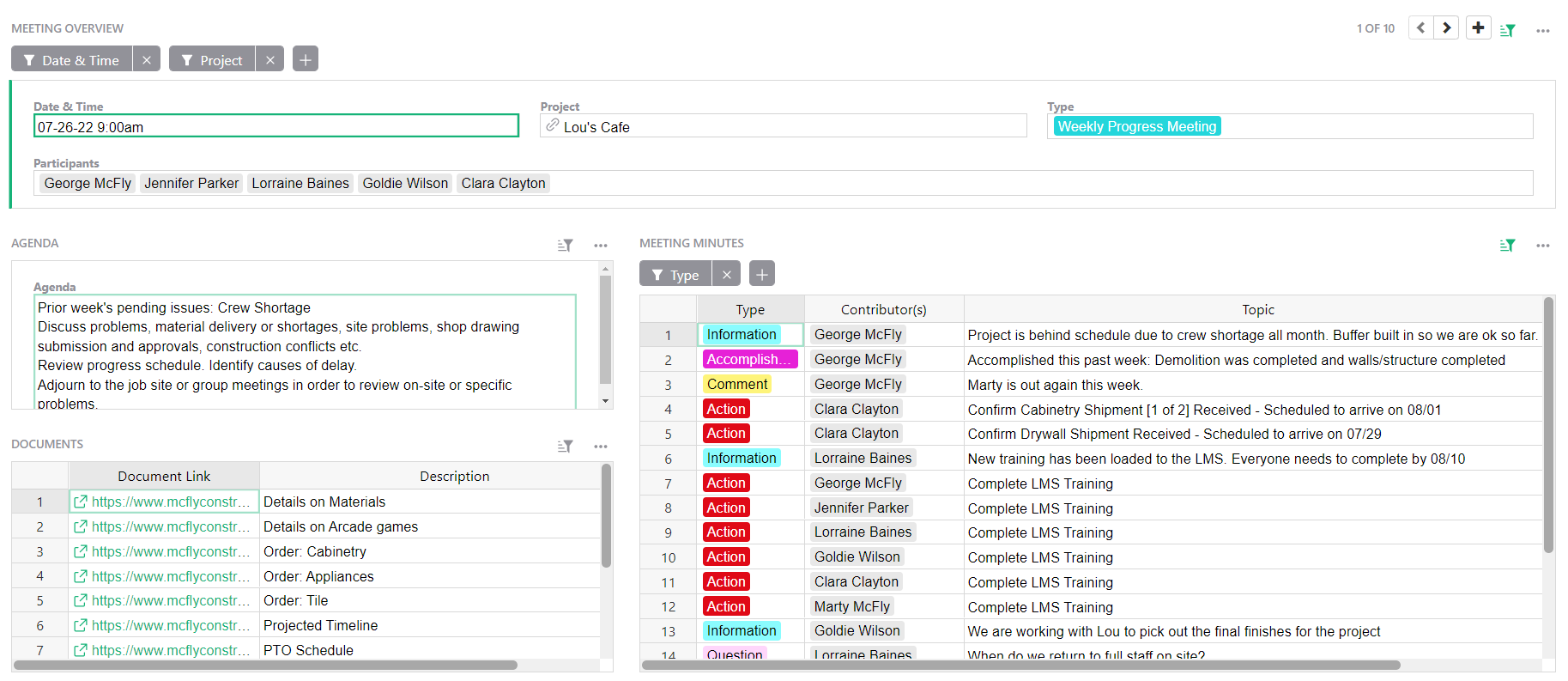Image resolution: width=1568 pixels, height=681 pixels.
Task: Remove the Type filter in Meeting Minutes
Action: (727, 275)
